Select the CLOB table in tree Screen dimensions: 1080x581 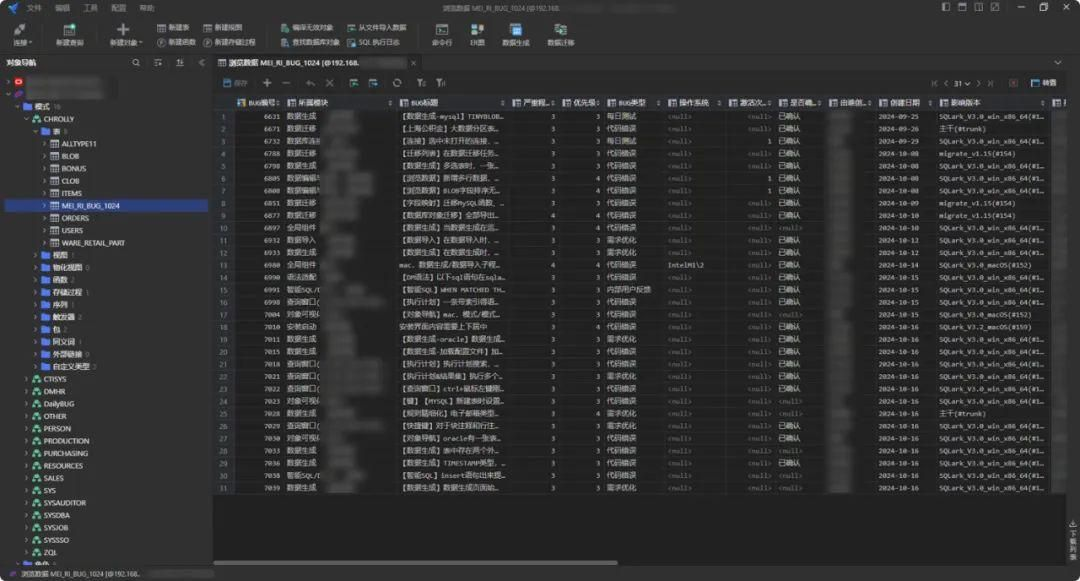coord(70,181)
